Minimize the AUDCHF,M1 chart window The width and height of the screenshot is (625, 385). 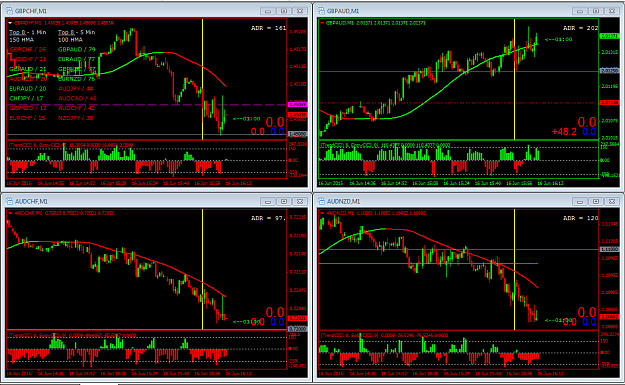268,202
